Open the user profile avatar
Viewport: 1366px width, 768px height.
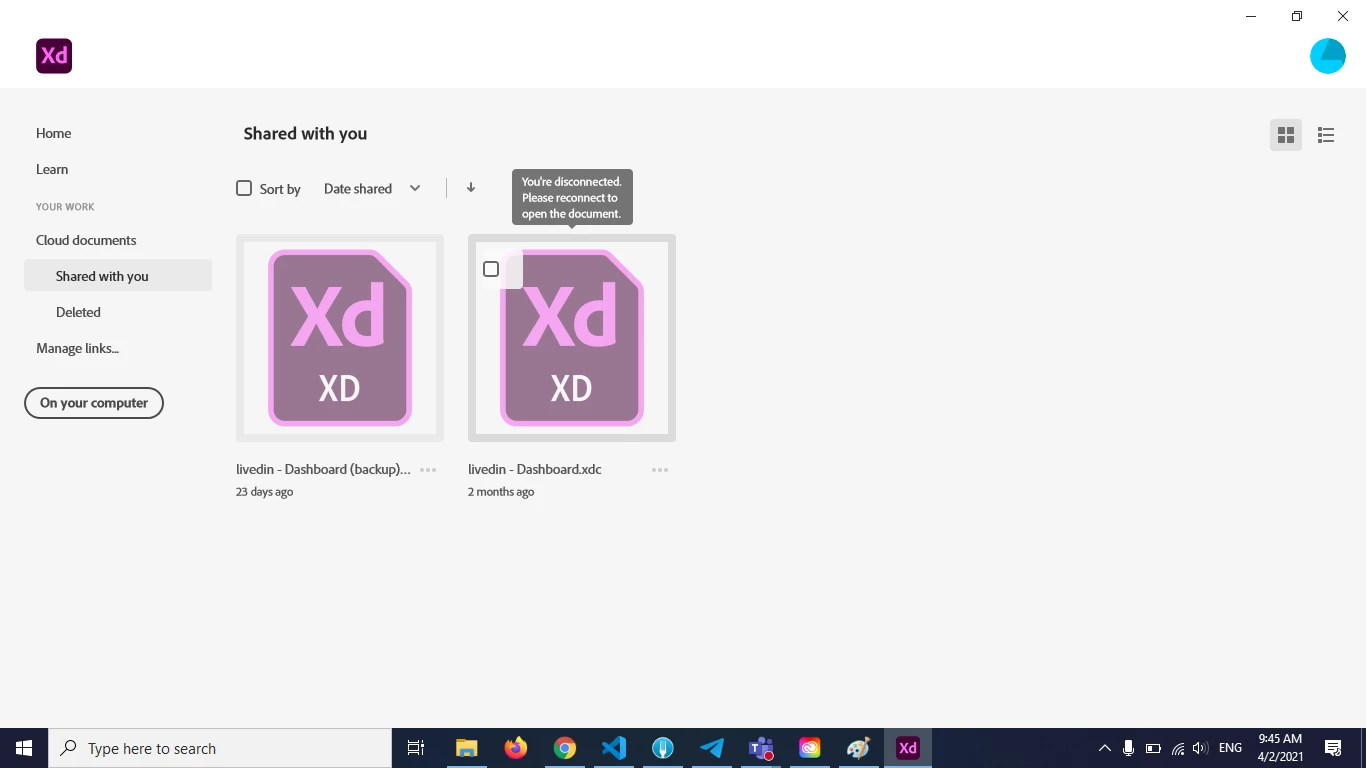[x=1328, y=56]
